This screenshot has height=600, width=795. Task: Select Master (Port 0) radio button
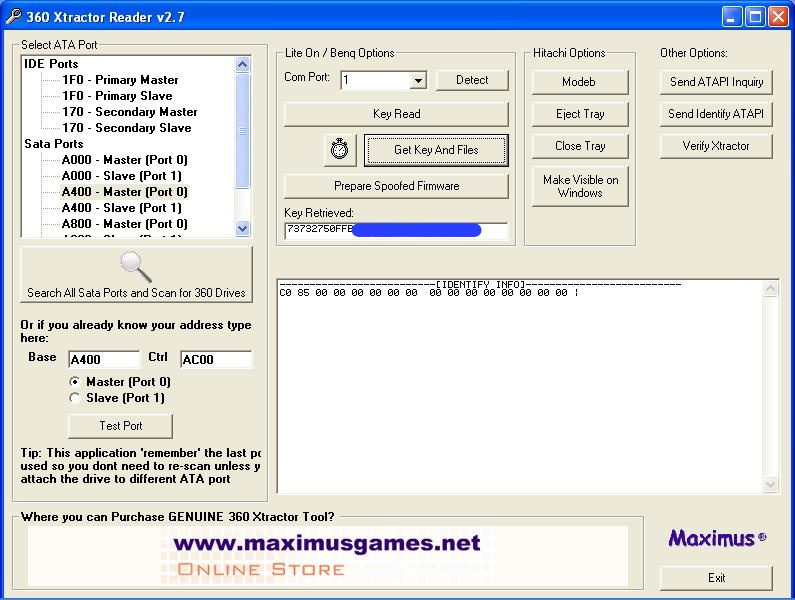tap(75, 381)
